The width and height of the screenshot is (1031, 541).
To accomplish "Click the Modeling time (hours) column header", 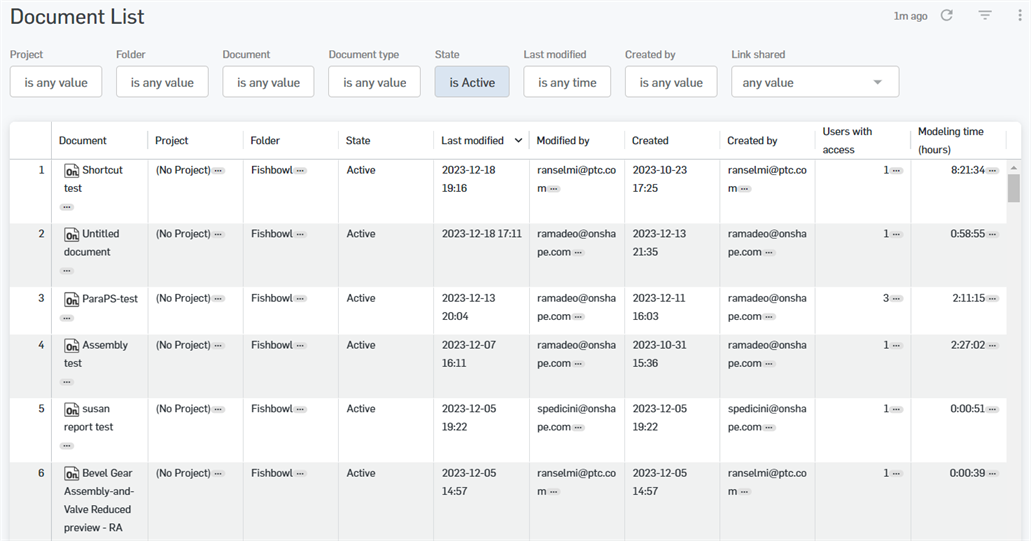I will (x=950, y=140).
